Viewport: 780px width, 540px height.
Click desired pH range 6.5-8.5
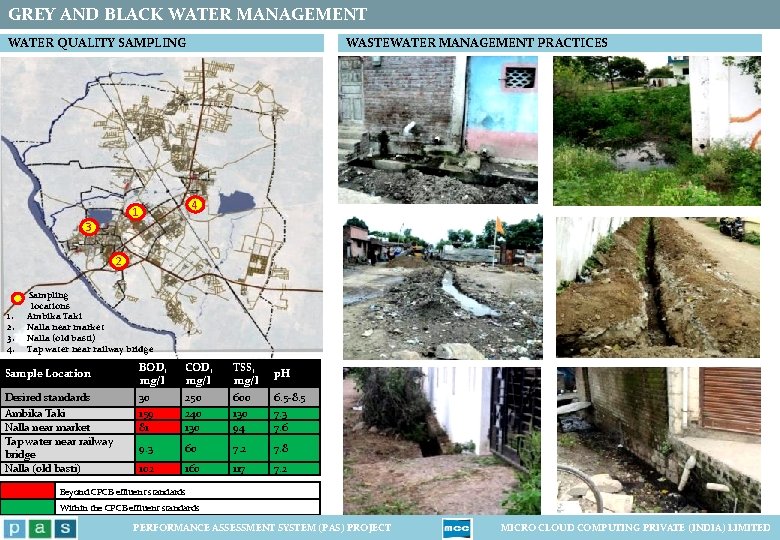point(289,398)
